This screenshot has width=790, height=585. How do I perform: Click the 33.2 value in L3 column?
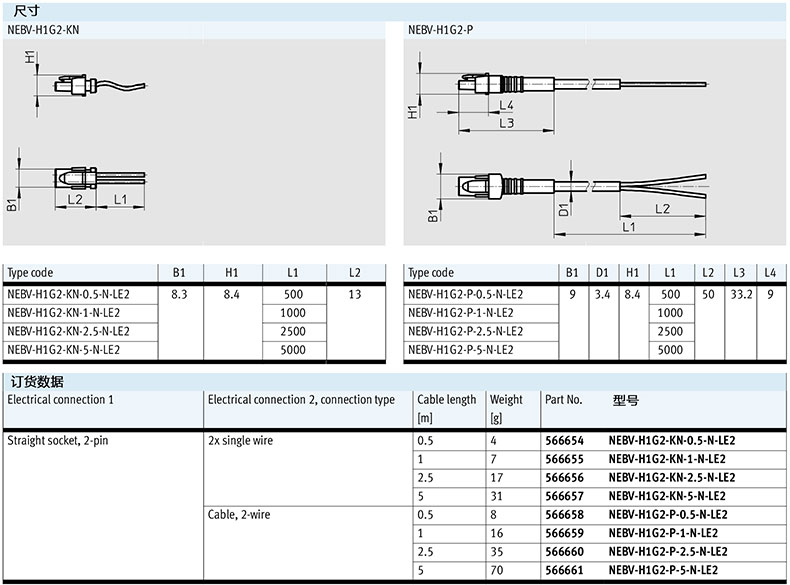point(741,295)
